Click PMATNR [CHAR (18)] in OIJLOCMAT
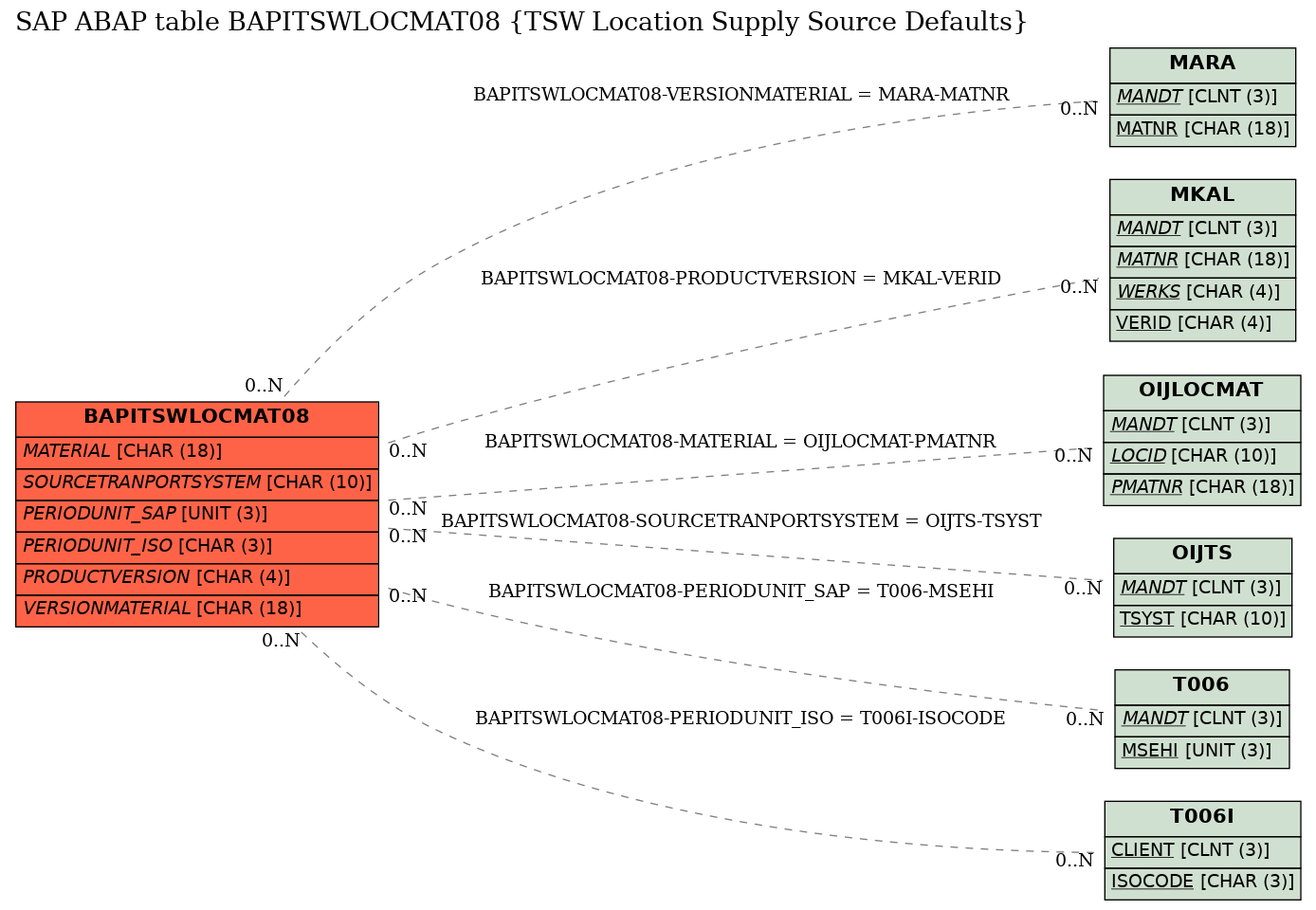Screen dimensions: 1316x910 (1202, 488)
